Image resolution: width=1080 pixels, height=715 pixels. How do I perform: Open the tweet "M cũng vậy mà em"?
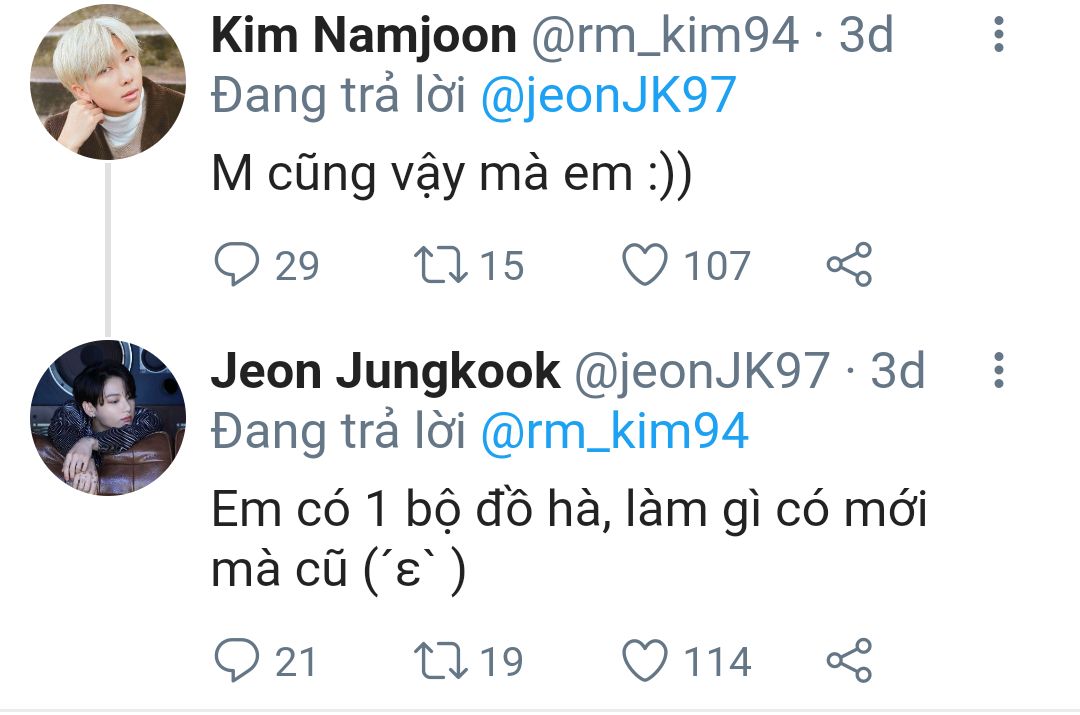[x=451, y=176]
